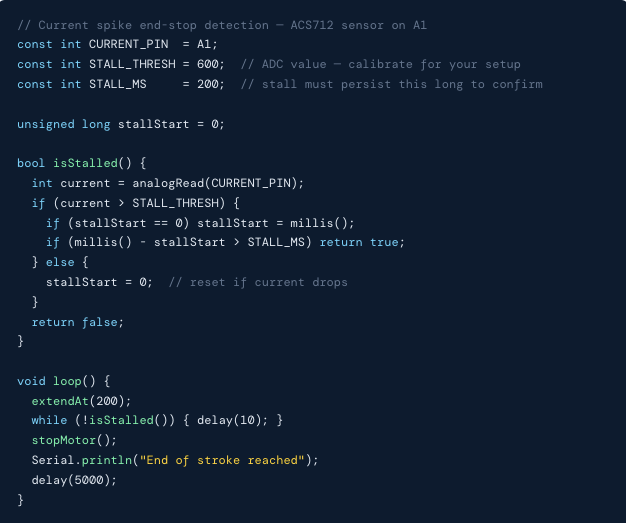Click the while keyword in loop

48,420
